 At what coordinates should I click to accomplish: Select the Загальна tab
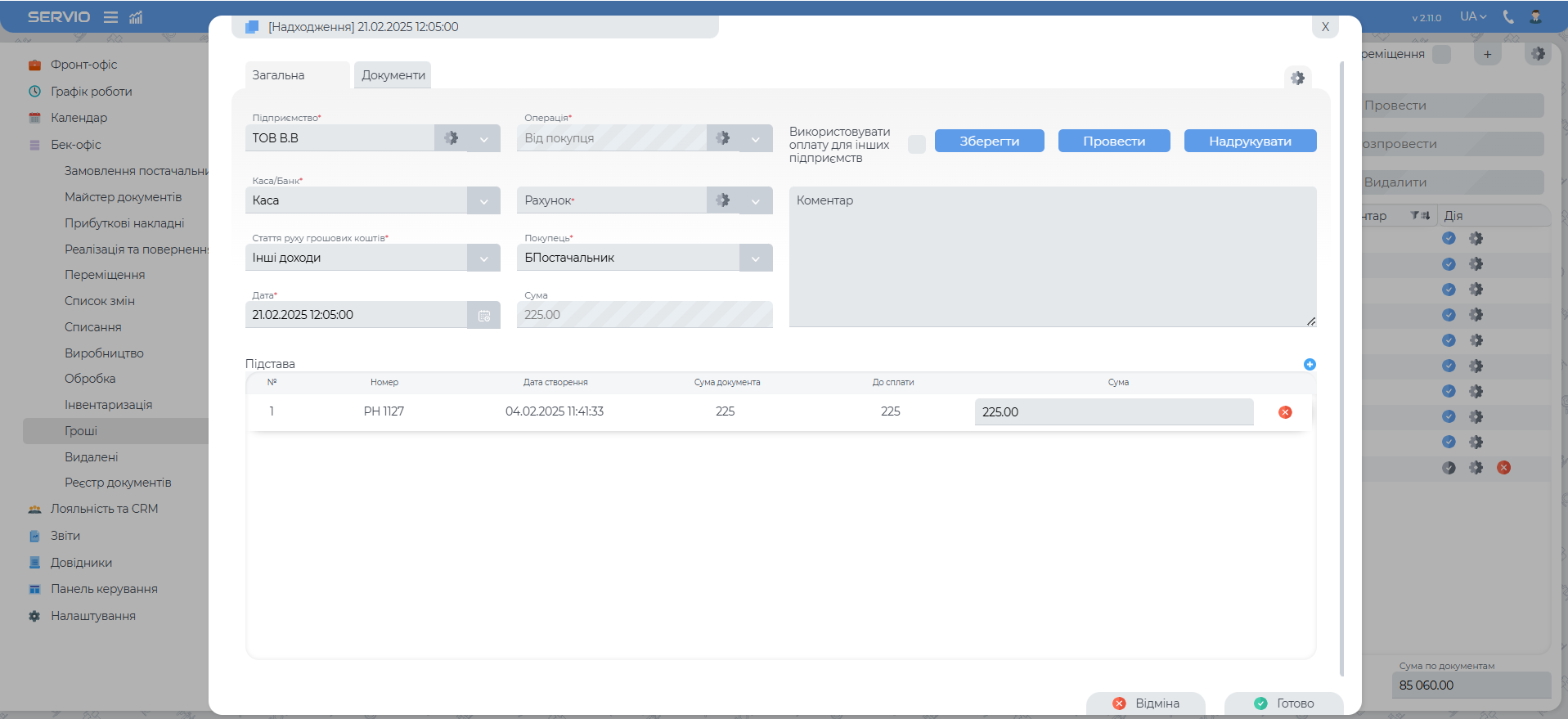pos(279,75)
